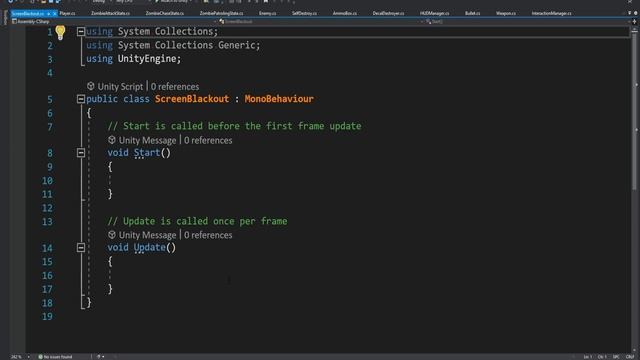640x360 pixels.
Task: Activate the ScreenBlackout.cs tab
Action: click(27, 13)
